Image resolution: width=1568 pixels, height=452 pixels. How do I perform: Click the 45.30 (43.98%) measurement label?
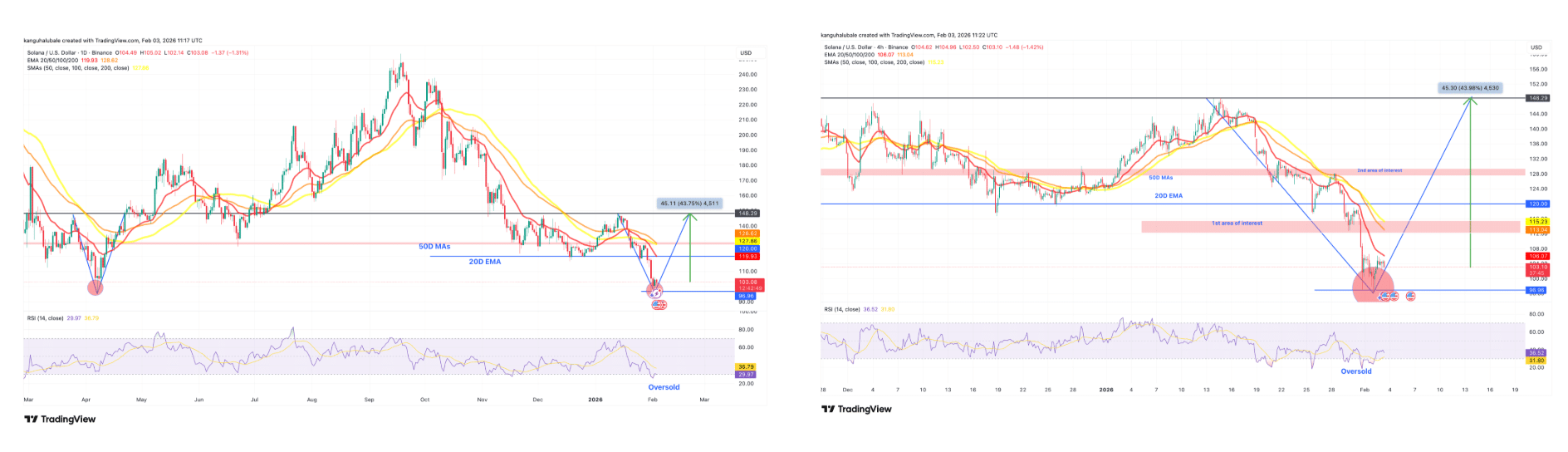click(x=1469, y=87)
